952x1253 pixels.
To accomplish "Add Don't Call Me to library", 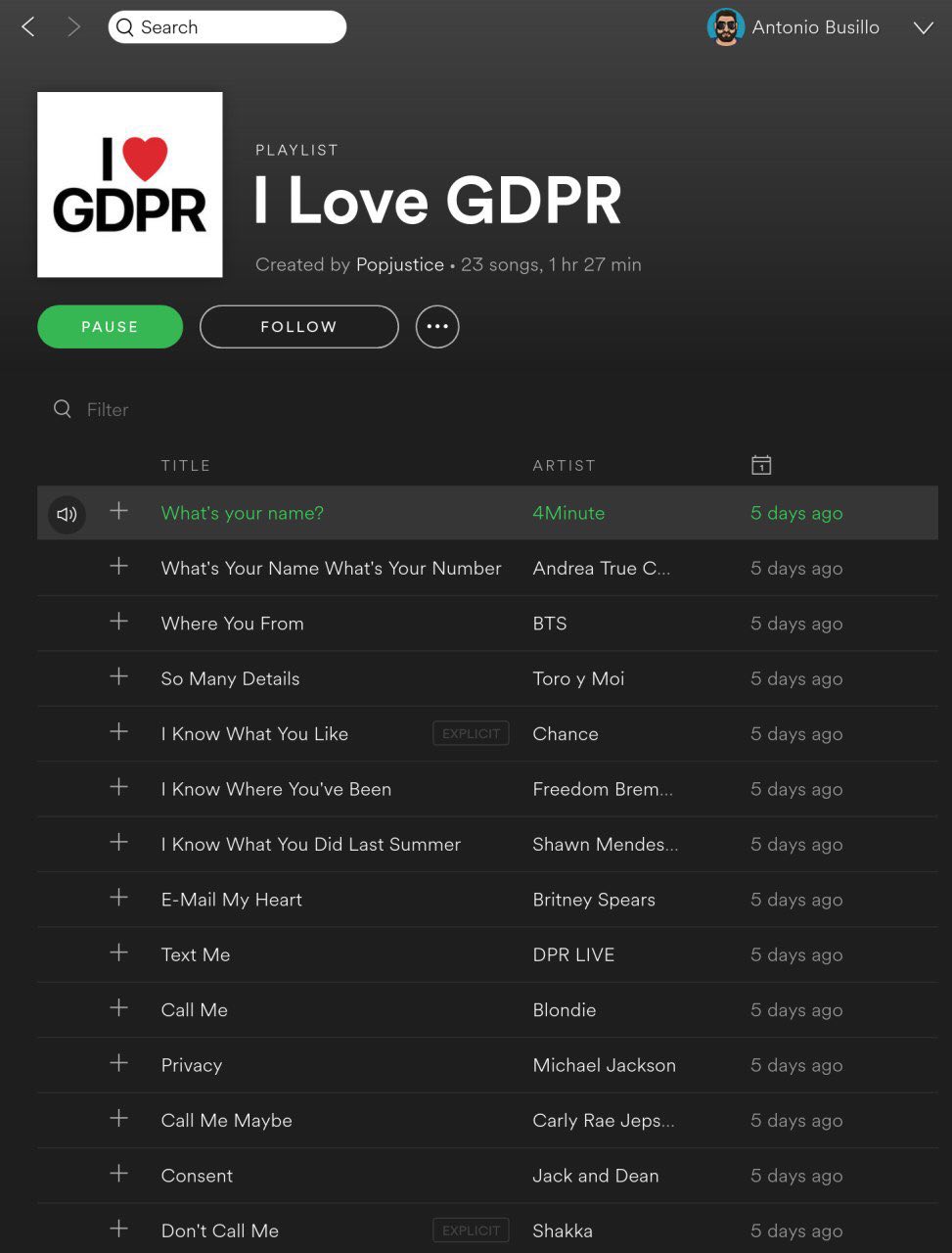I will [x=118, y=1229].
